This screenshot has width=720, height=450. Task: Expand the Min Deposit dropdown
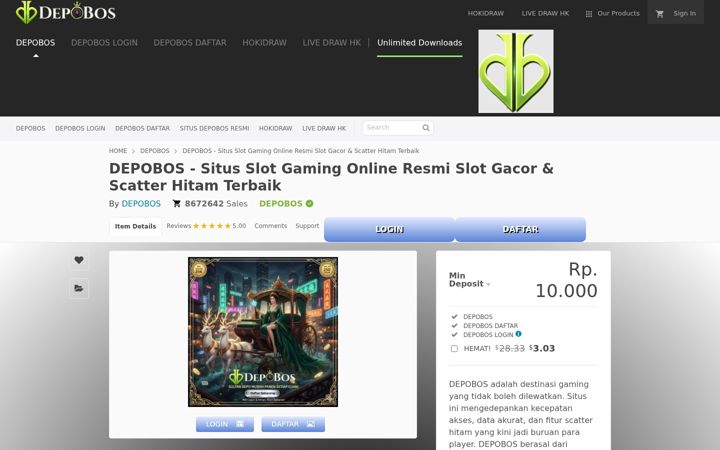pos(470,280)
